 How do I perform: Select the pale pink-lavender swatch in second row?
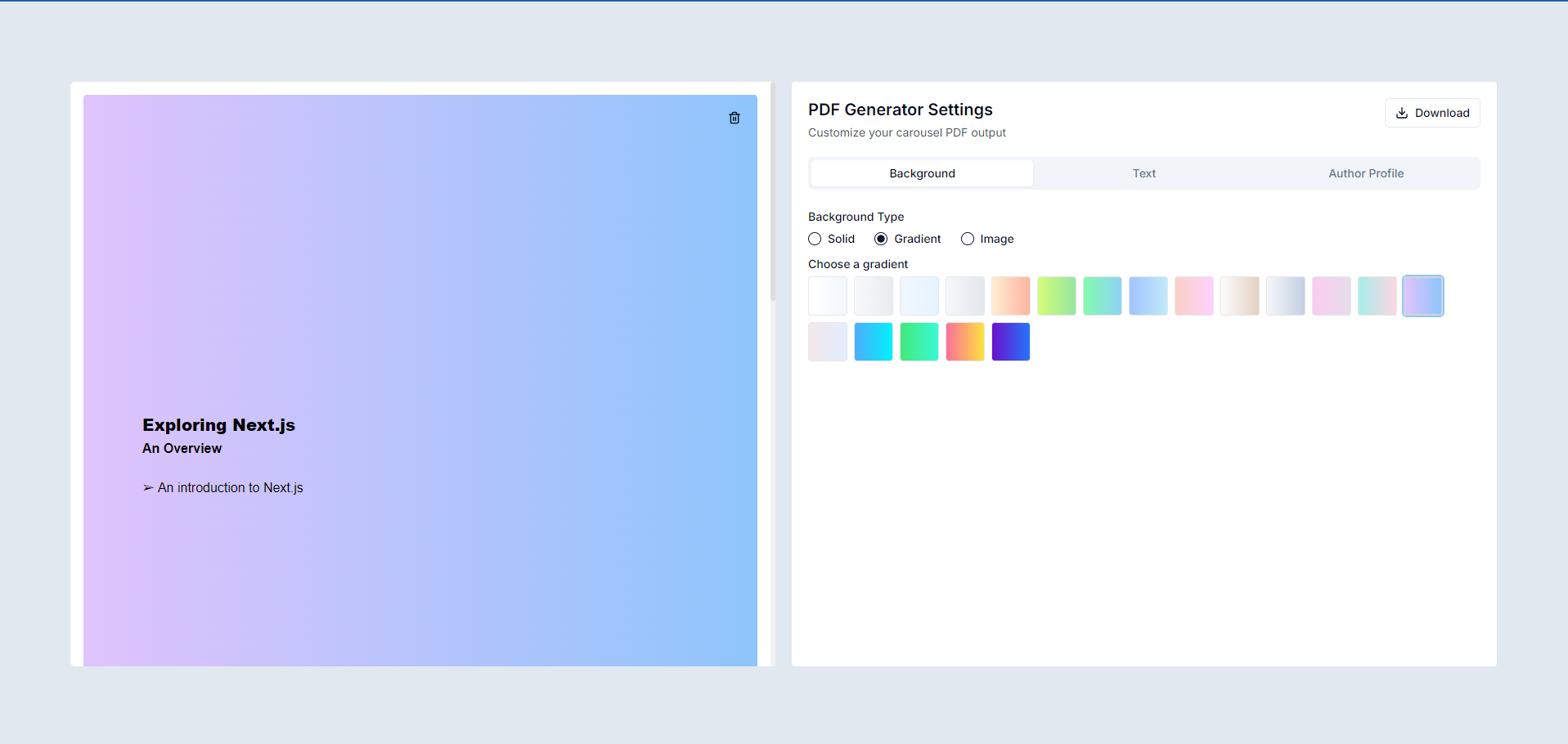[828, 342]
